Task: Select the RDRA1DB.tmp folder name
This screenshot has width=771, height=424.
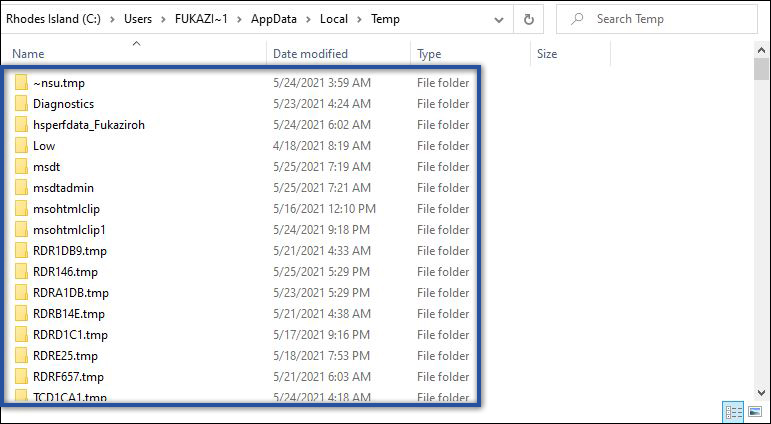Action: [71, 293]
